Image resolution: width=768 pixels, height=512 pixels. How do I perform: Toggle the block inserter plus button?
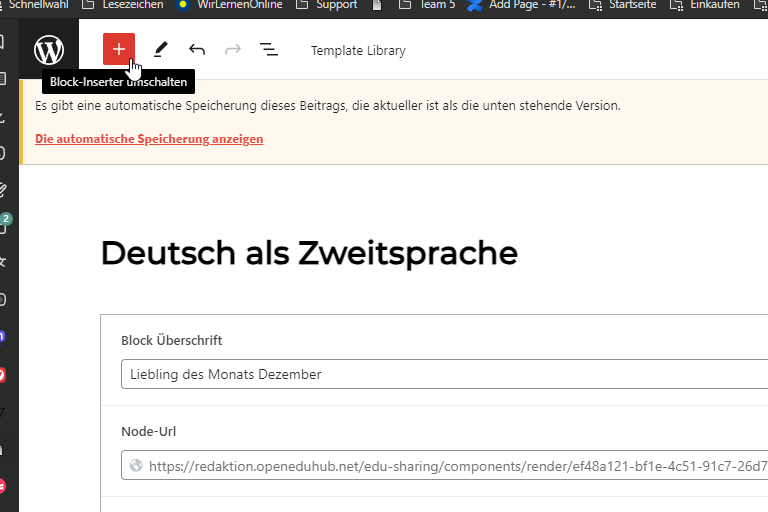point(118,49)
